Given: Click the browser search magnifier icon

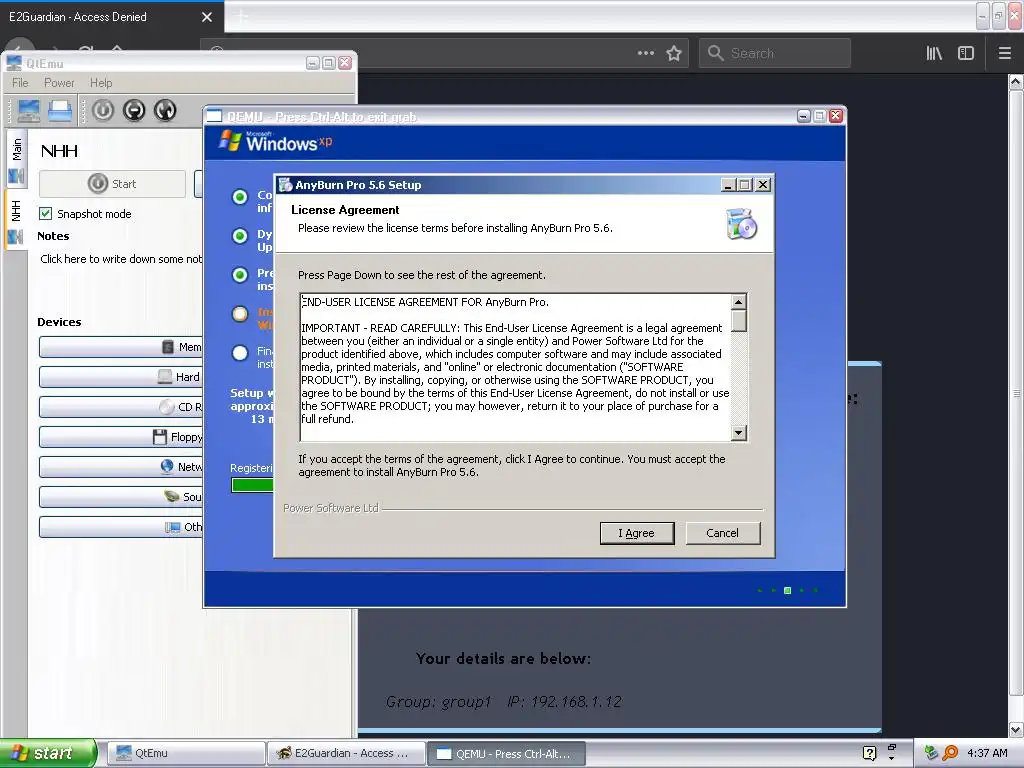Looking at the screenshot, I should click(716, 53).
